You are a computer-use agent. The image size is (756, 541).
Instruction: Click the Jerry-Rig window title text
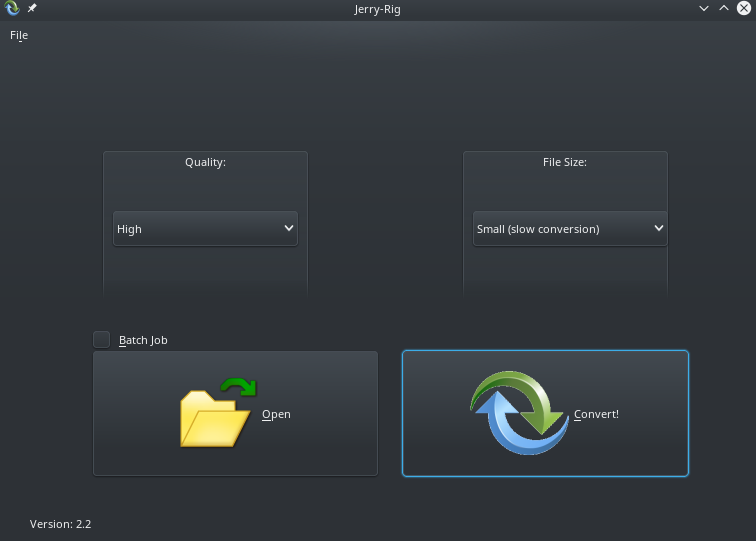377,9
